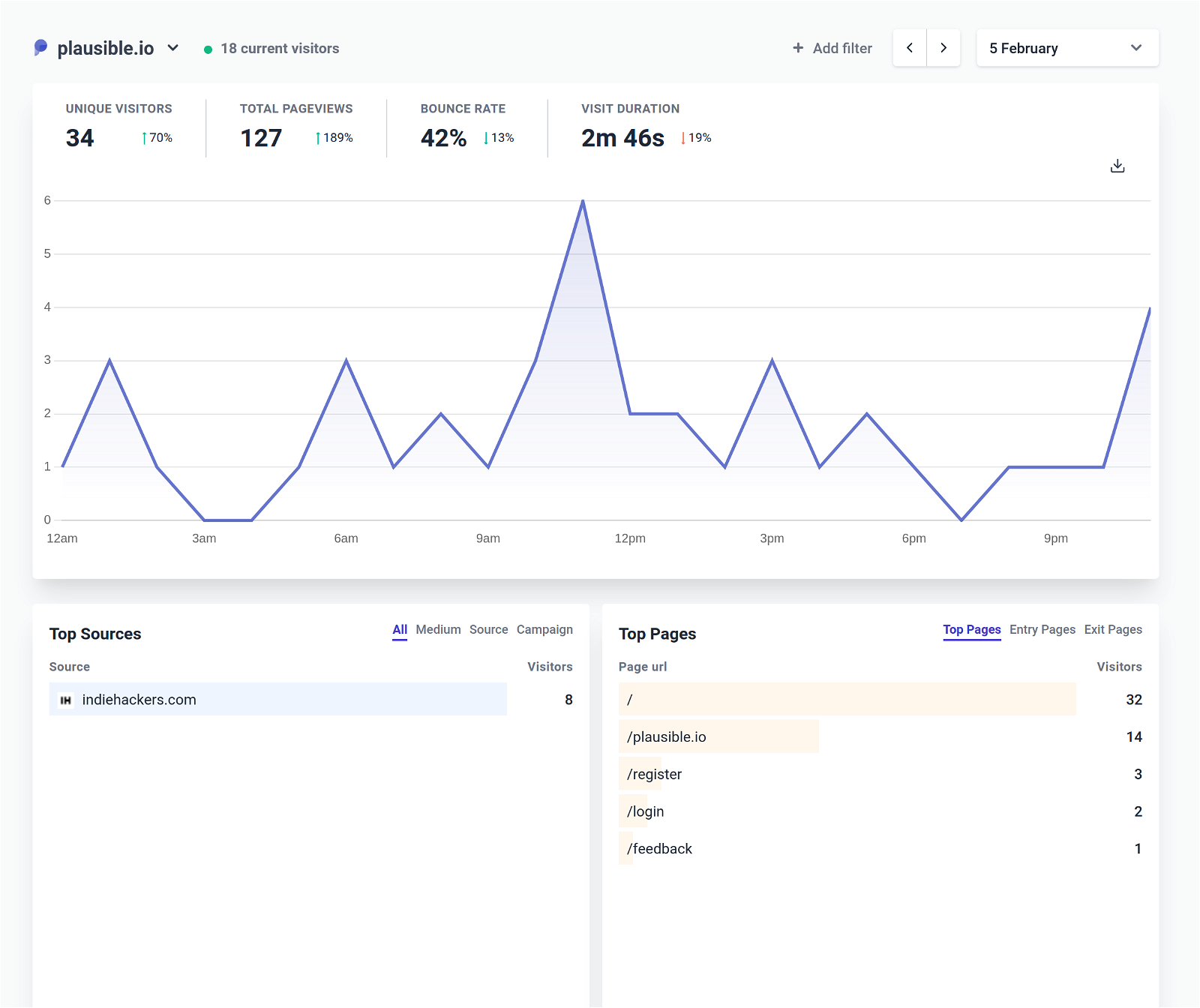Click the plus icon beside Add filter
The image size is (1200, 1008).
pyautogui.click(x=797, y=48)
